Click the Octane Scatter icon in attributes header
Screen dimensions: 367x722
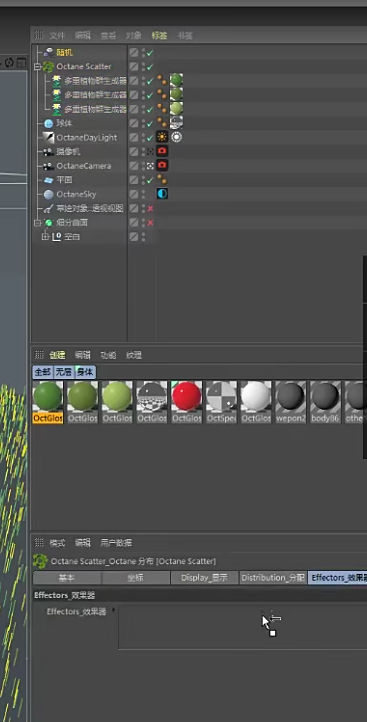[x=40, y=561]
